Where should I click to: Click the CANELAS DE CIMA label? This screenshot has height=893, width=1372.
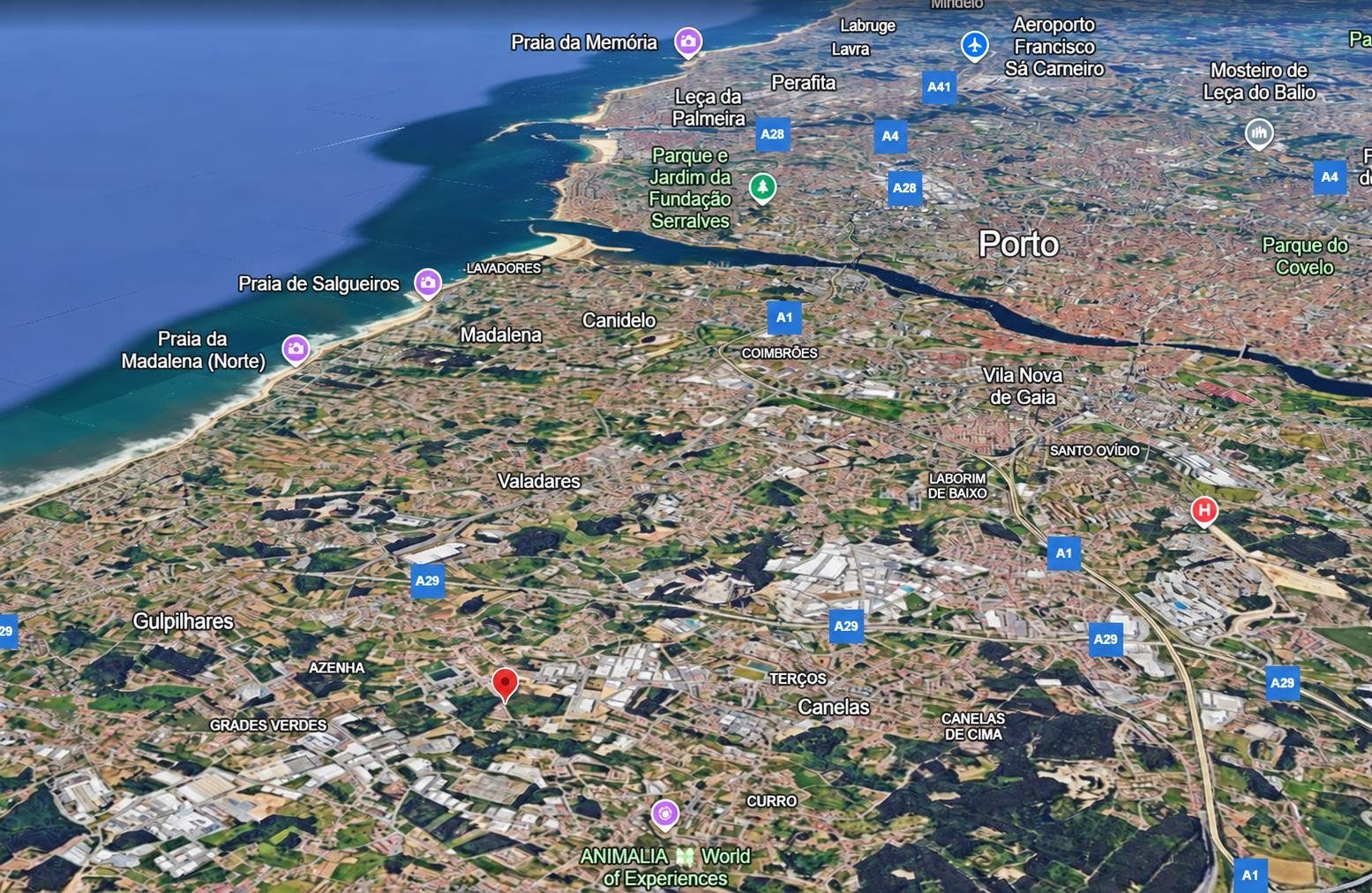(x=973, y=726)
